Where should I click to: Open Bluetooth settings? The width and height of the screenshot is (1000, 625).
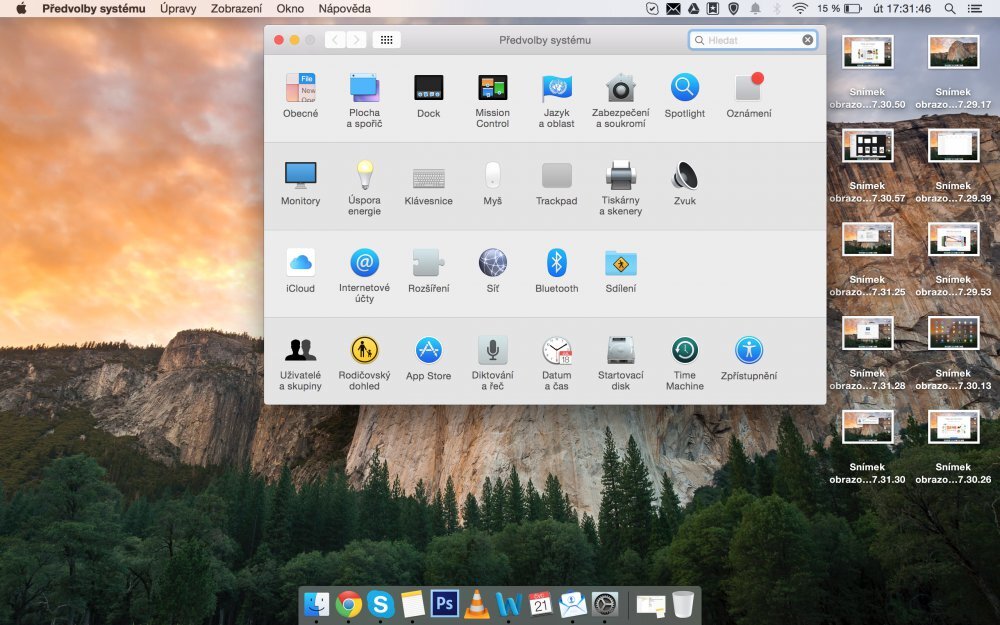point(556,262)
